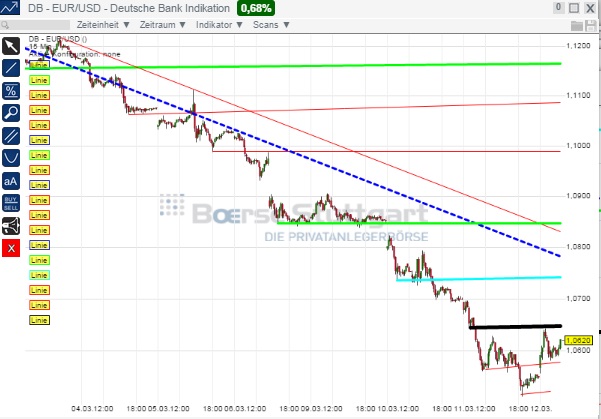Click the 1,0600 price axis label

(578, 350)
